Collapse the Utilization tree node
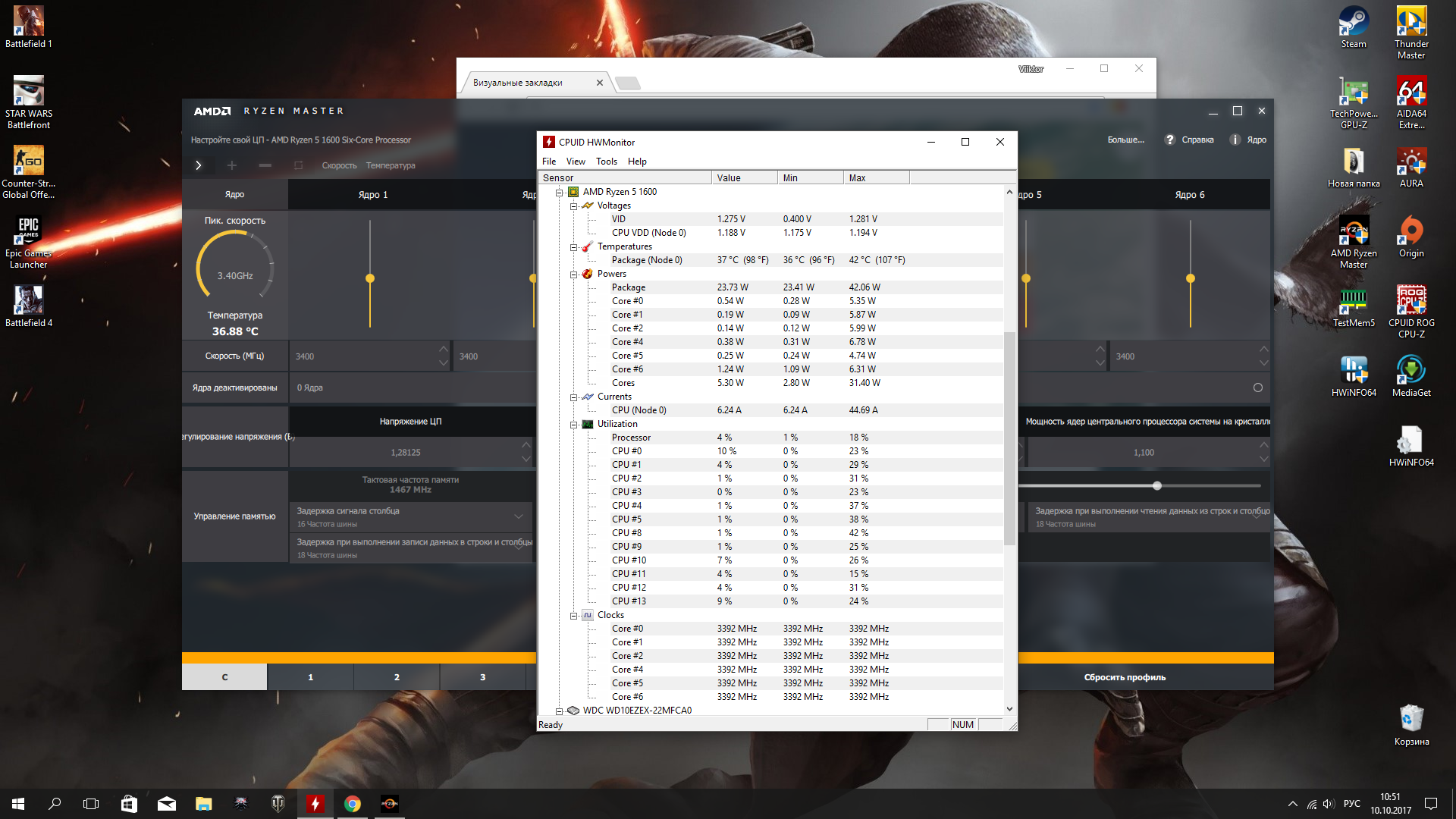This screenshot has width=1456, height=819. tap(574, 425)
